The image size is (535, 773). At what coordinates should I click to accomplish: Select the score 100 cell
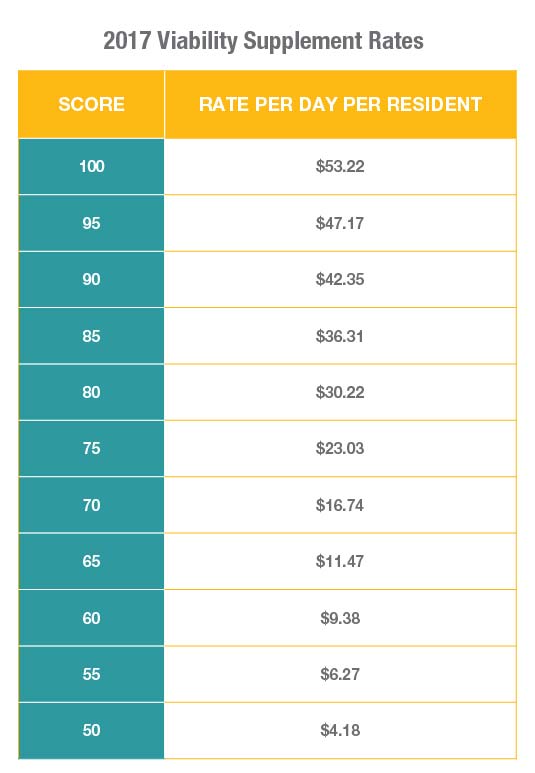[x=91, y=167]
